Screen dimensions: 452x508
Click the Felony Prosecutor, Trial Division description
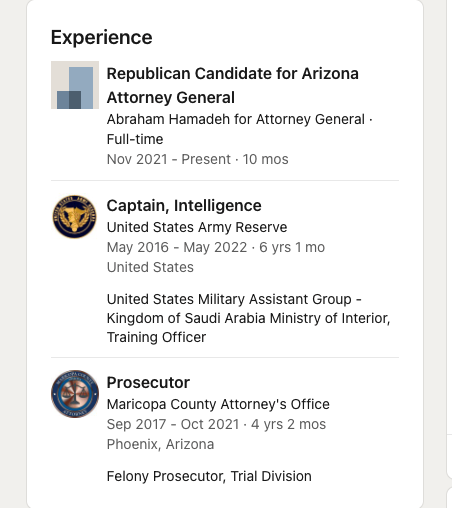click(x=209, y=476)
